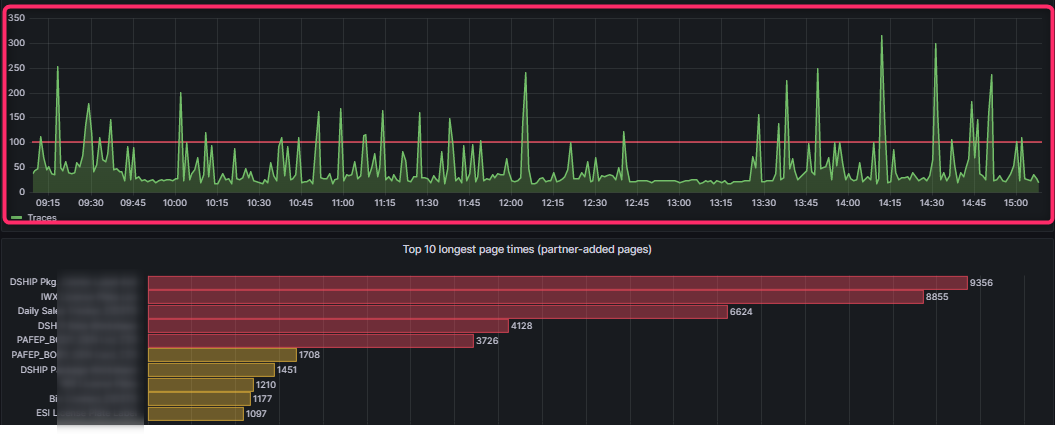Click the 09:15 time axis label
1055x439 pixels.
tap(48, 203)
